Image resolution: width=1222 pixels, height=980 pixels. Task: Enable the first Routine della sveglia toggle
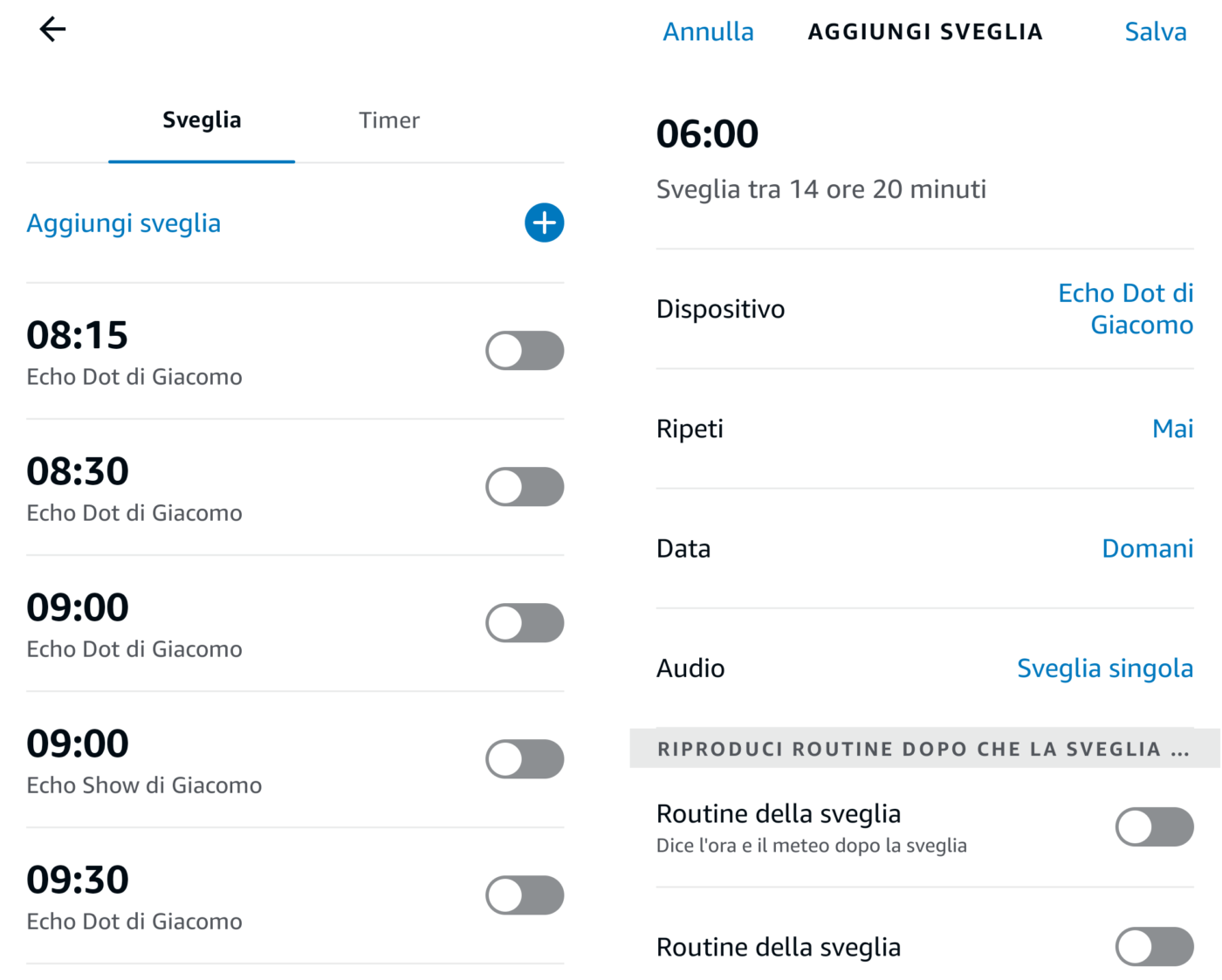[1154, 827]
